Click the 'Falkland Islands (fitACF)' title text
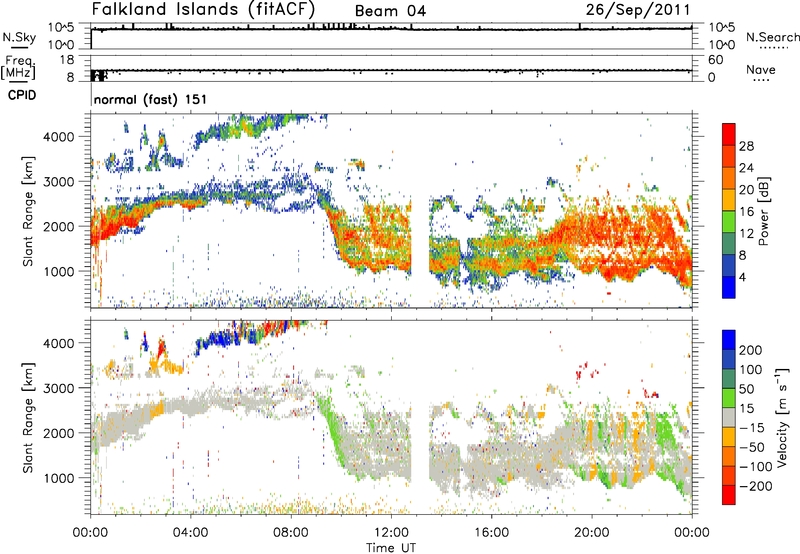Screen dimensions: 800x554 (204, 9)
